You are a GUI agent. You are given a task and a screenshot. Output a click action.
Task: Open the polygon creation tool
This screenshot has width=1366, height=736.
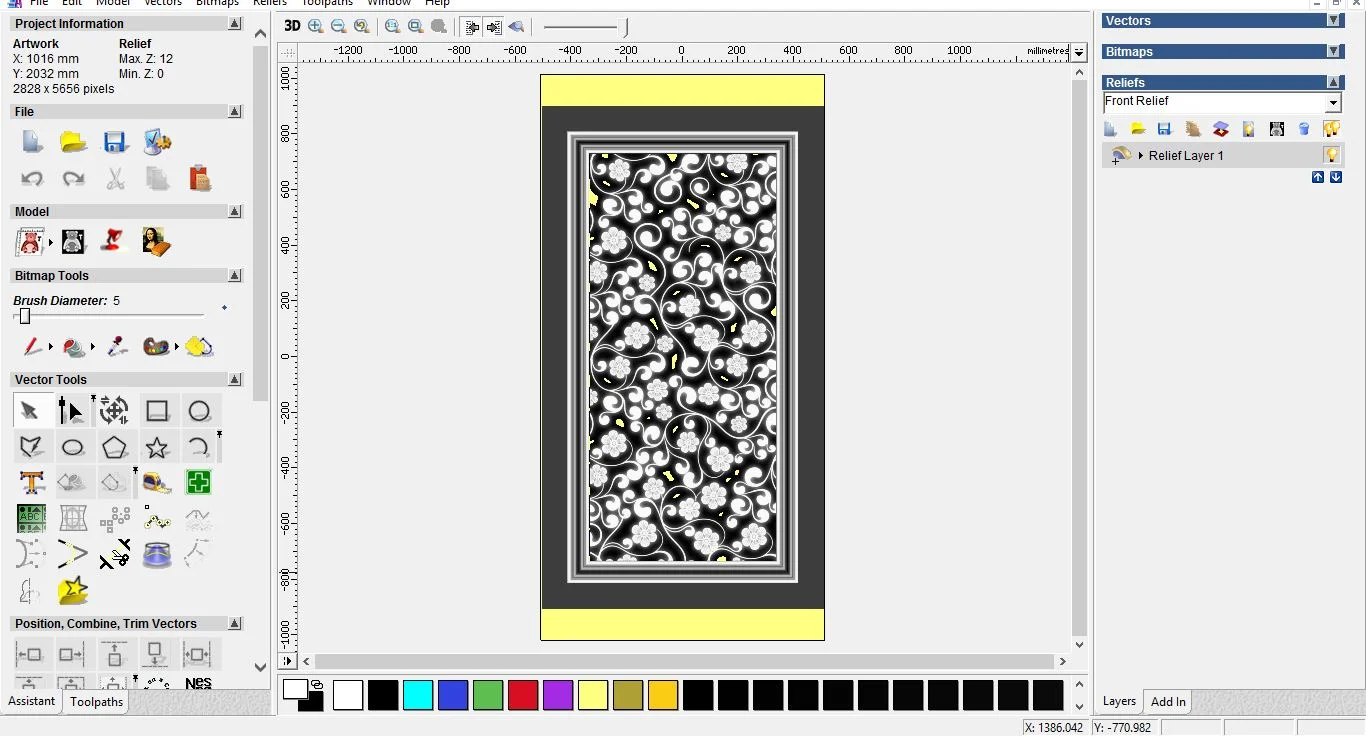coord(115,447)
